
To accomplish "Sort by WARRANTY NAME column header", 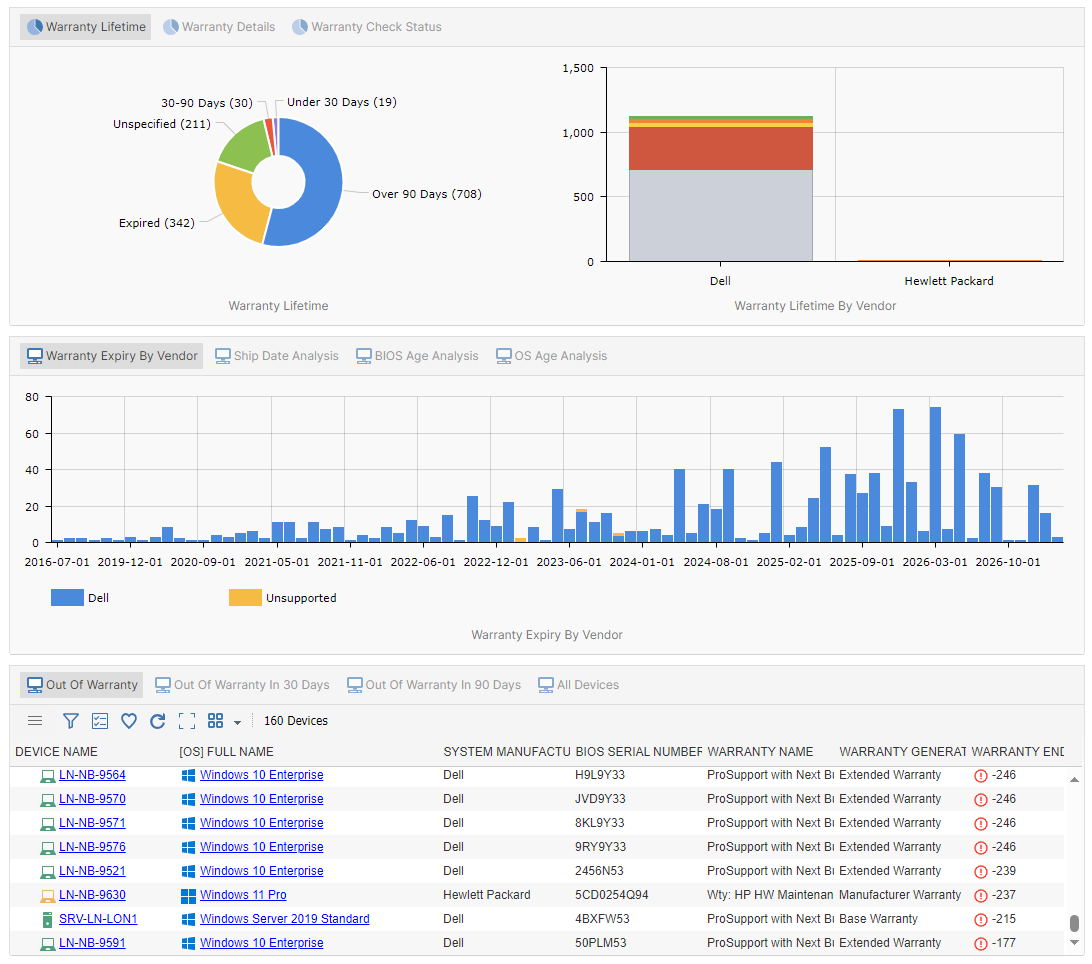I will coord(760,752).
